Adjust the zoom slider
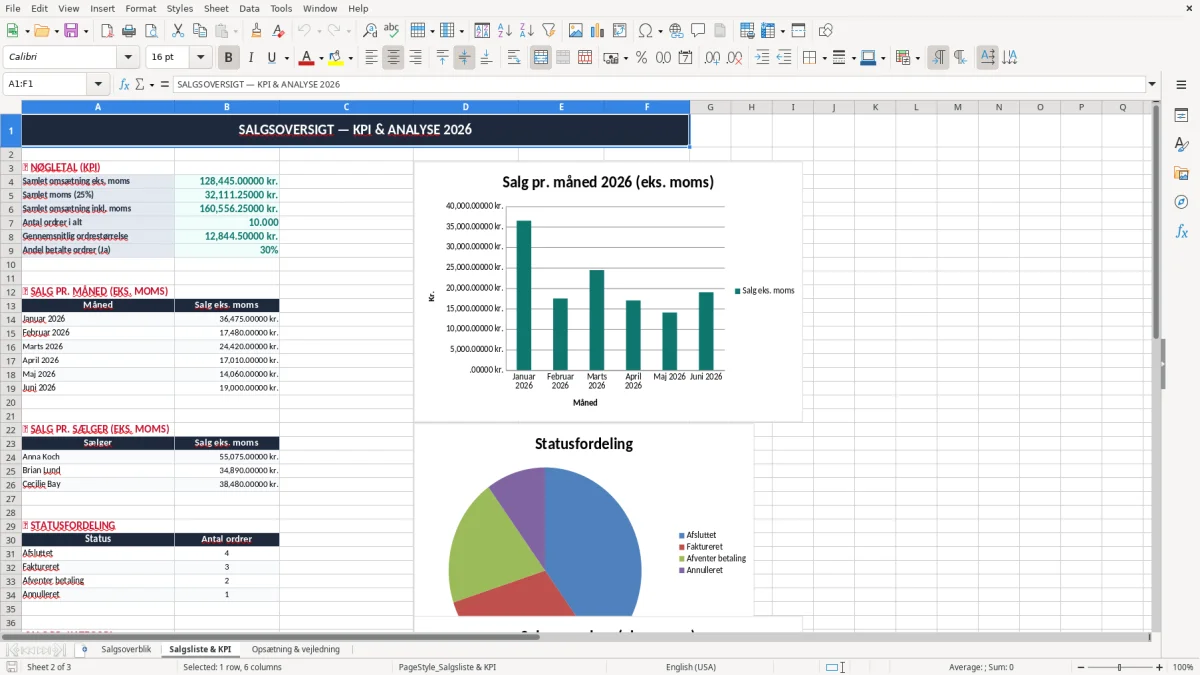 [1118, 667]
